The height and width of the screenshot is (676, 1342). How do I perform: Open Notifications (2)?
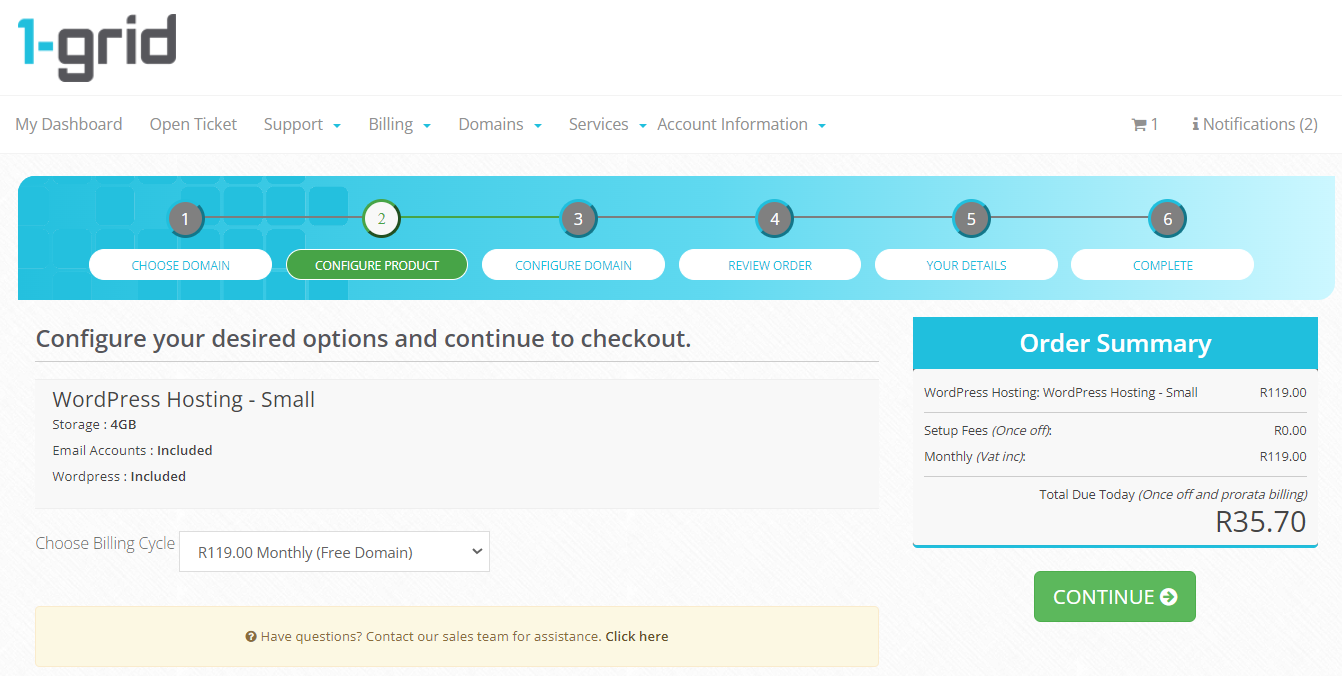1255,124
